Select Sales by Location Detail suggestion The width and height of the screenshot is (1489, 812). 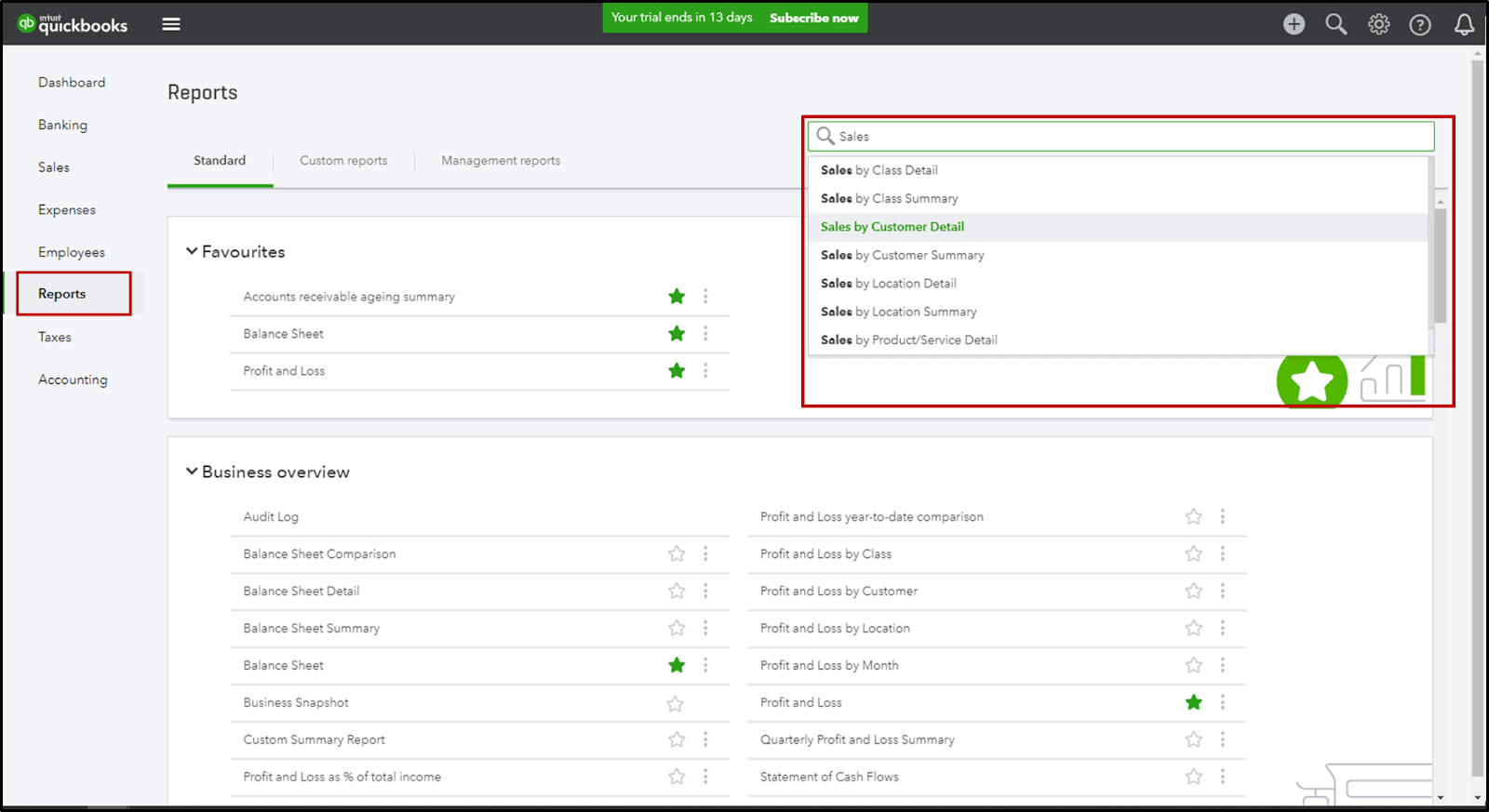pos(1119,284)
